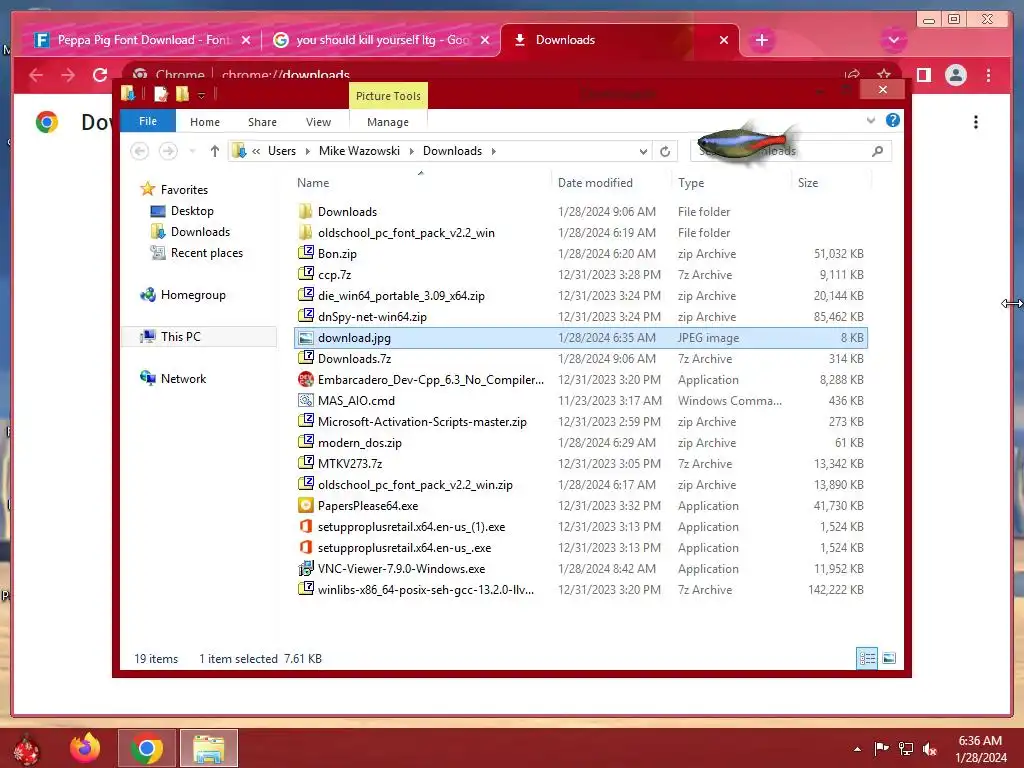Bookmark this page star in Chrome
Image resolution: width=1024 pixels, height=768 pixels.
point(884,75)
